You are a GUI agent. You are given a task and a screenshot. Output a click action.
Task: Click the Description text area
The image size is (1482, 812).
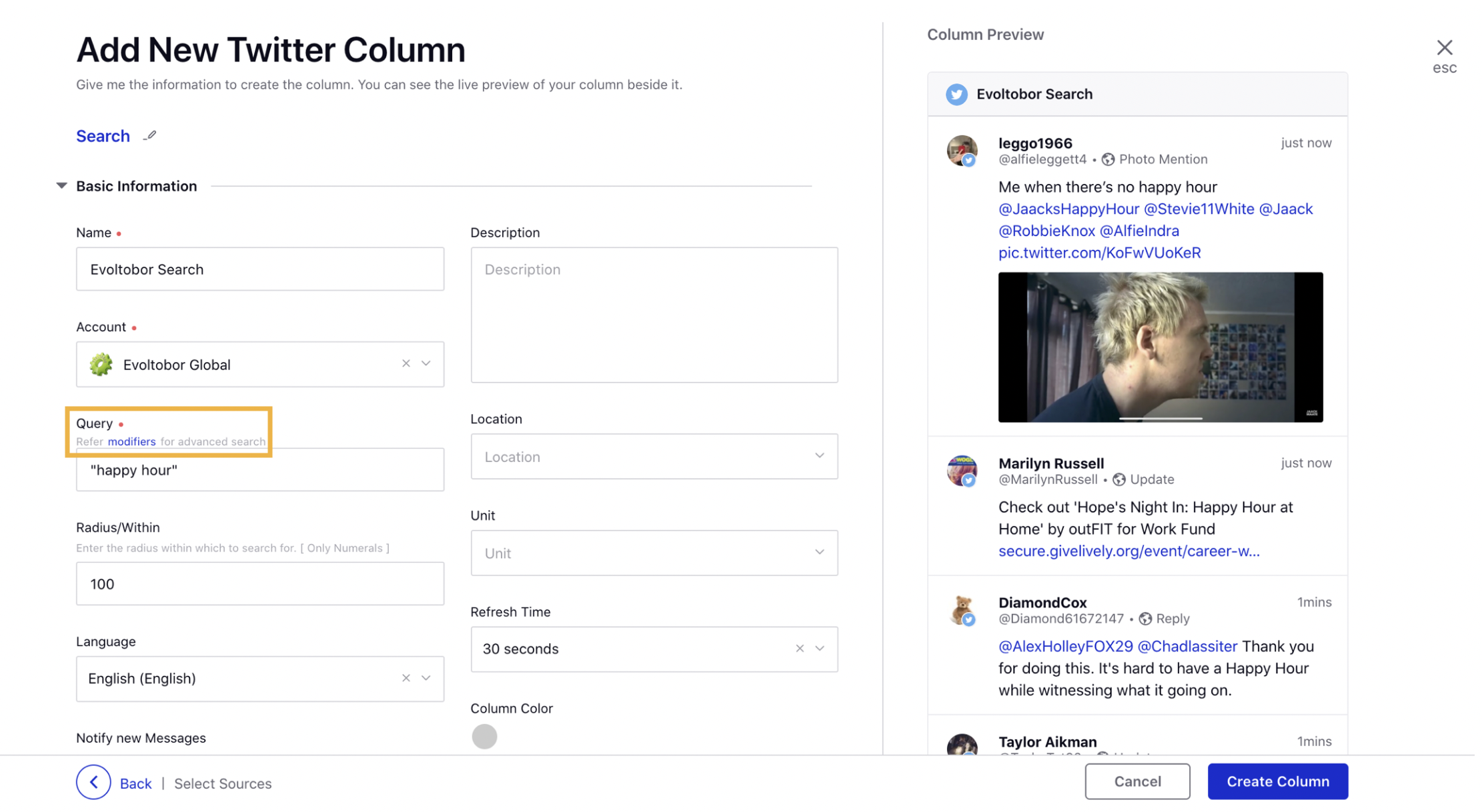pos(654,315)
